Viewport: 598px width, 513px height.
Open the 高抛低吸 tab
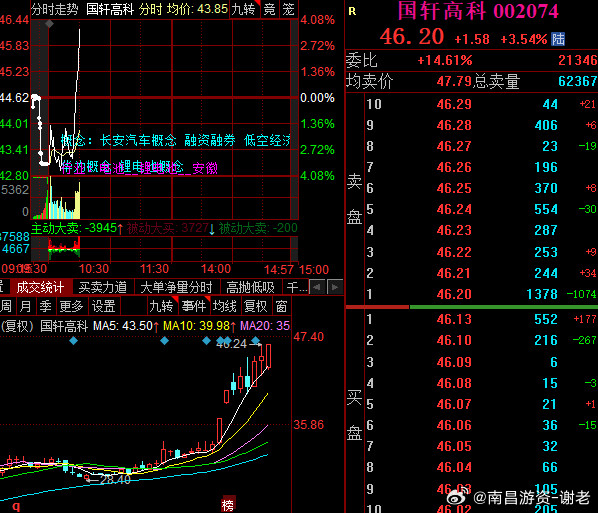tap(250, 287)
